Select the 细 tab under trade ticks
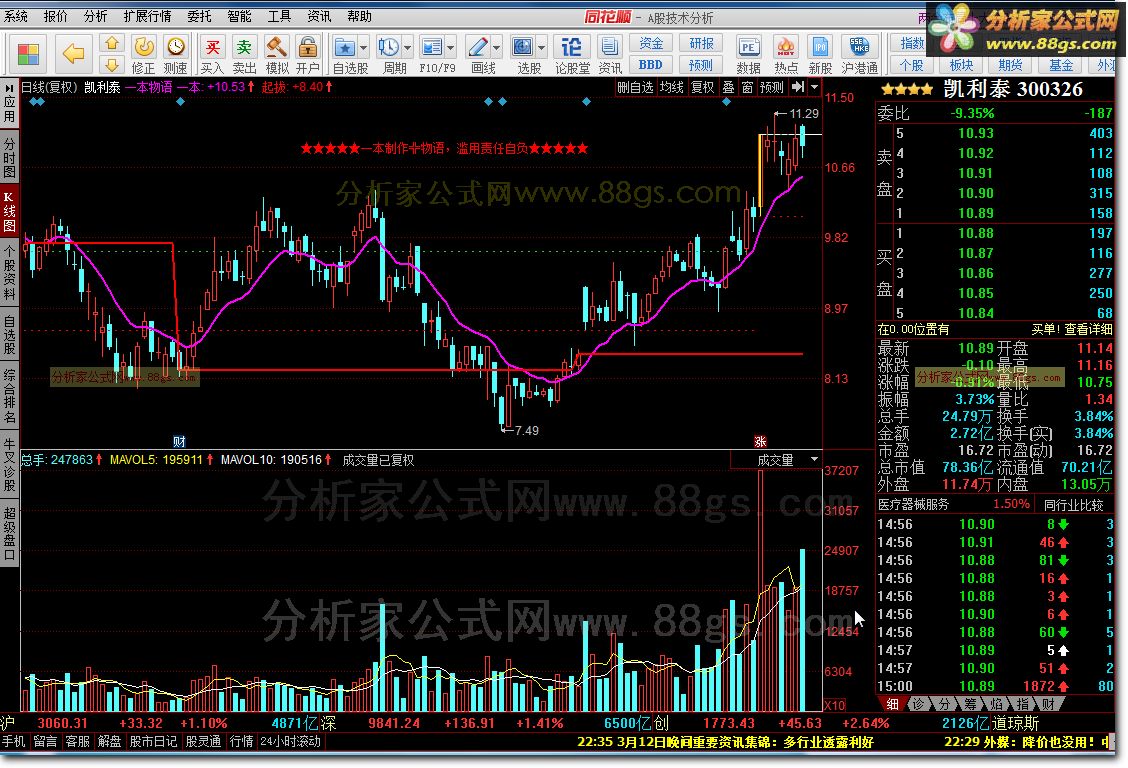Image resolution: width=1128 pixels, height=768 pixels. [892, 704]
